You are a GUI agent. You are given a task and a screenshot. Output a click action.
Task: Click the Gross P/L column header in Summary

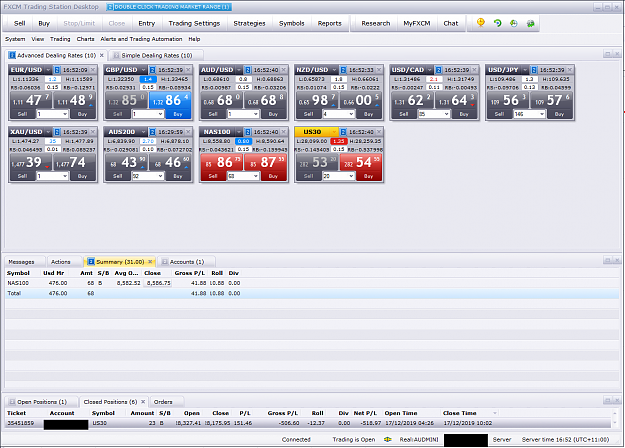(190, 273)
